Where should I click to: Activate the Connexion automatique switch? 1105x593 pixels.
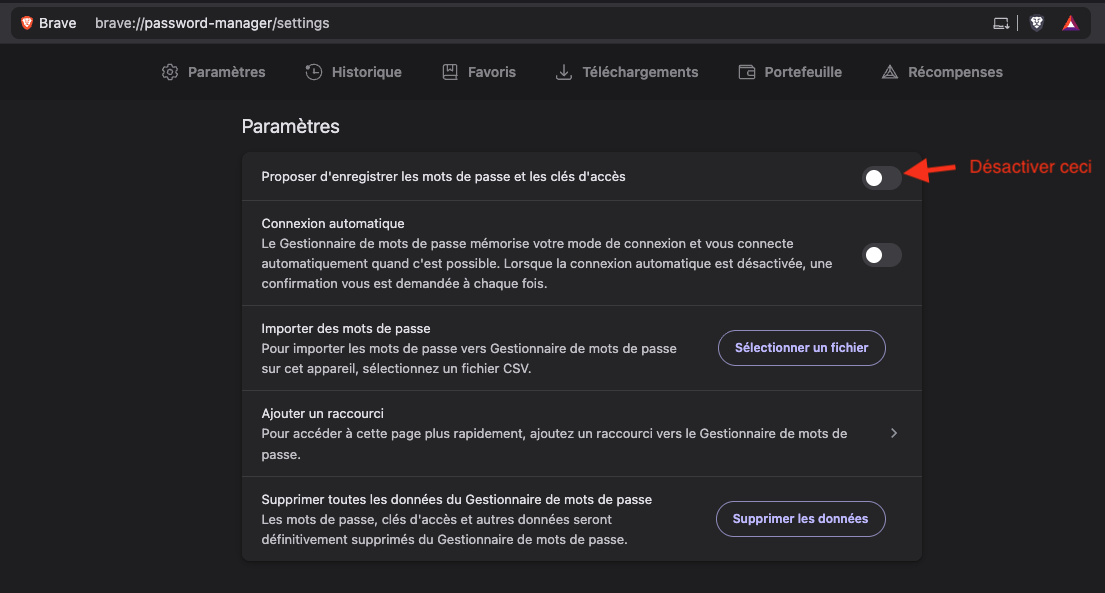coord(881,255)
